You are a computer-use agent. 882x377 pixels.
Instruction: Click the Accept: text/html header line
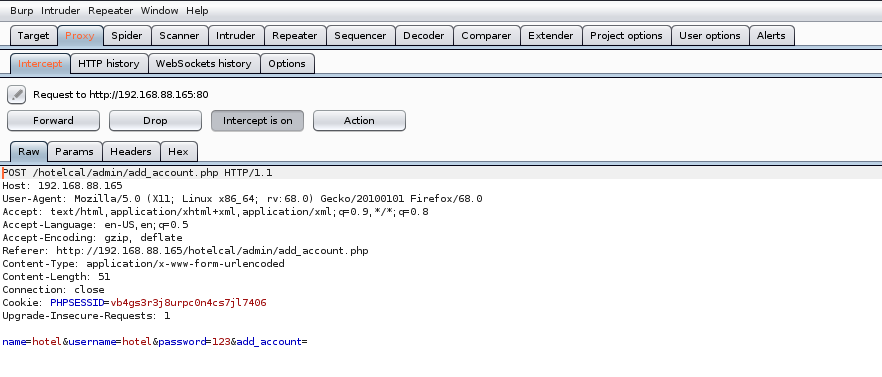[215, 212]
